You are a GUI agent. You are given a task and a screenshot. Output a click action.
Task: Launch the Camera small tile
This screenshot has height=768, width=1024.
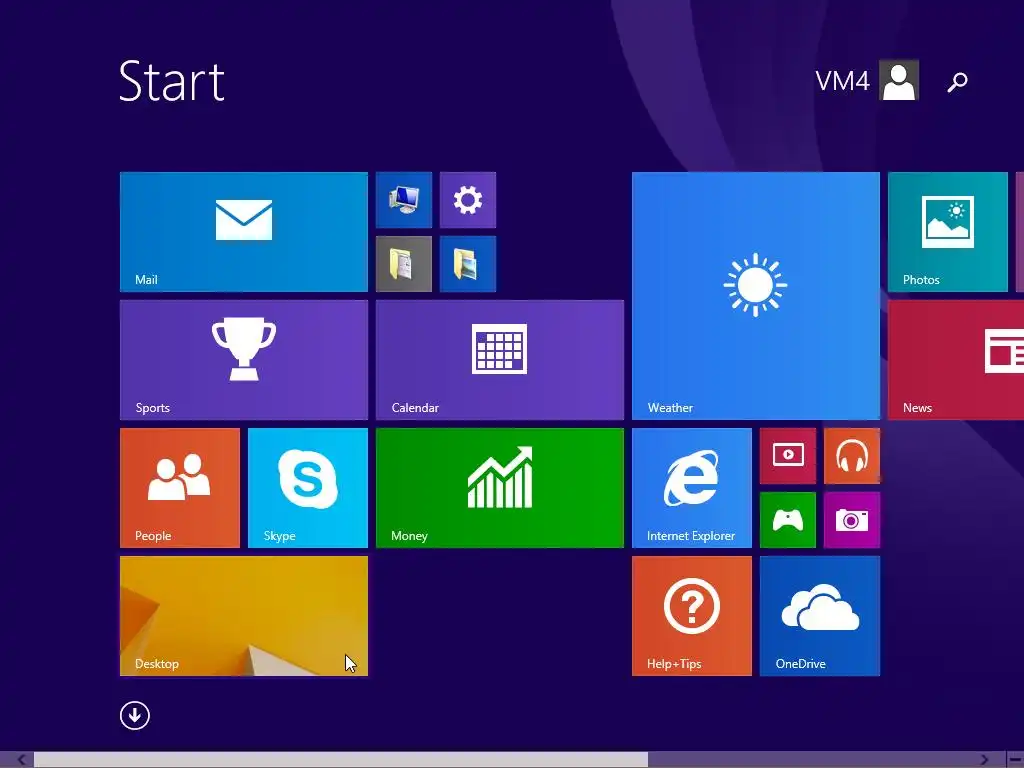pyautogui.click(x=852, y=520)
